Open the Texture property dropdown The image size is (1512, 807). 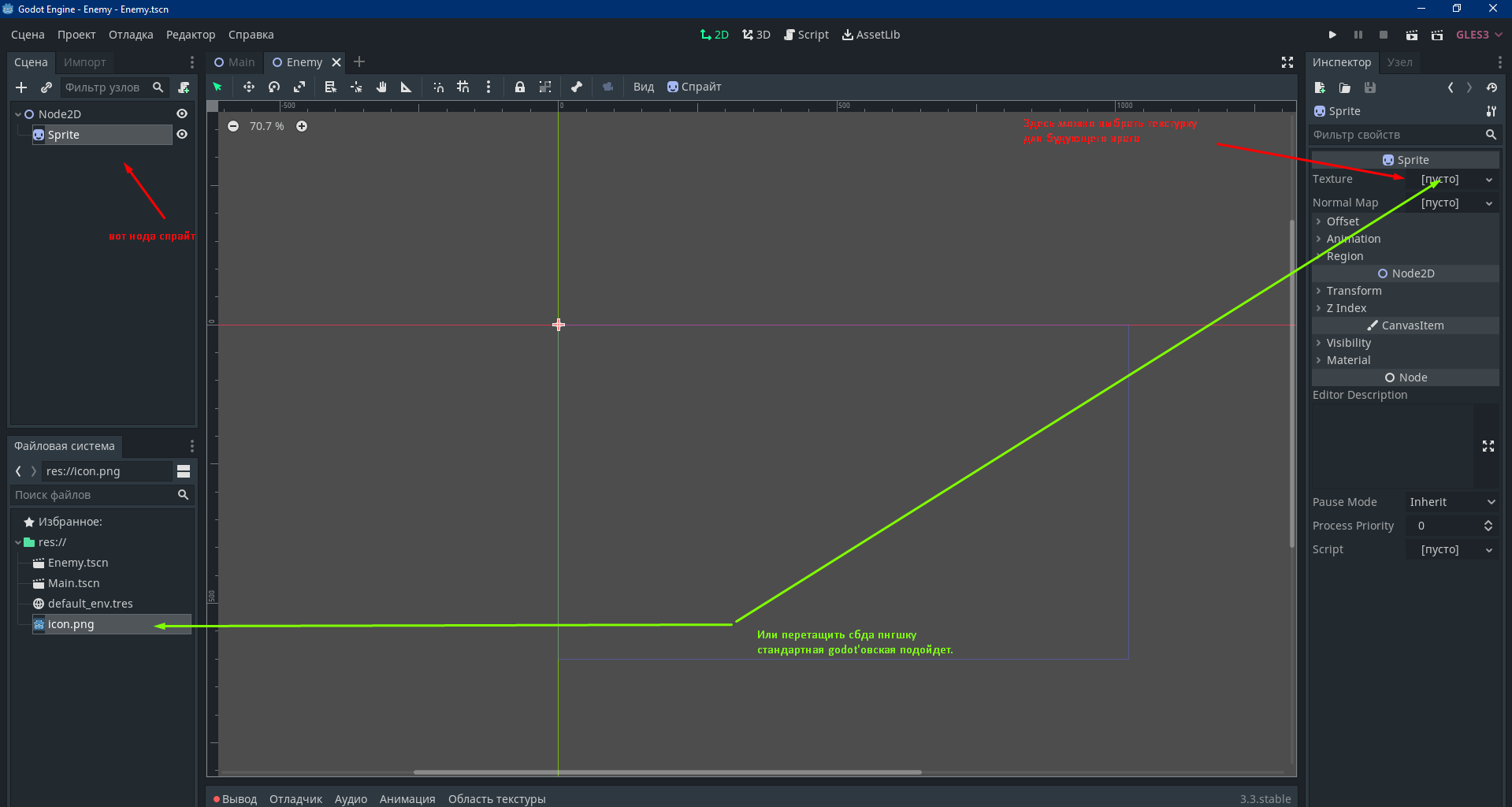pos(1488,180)
